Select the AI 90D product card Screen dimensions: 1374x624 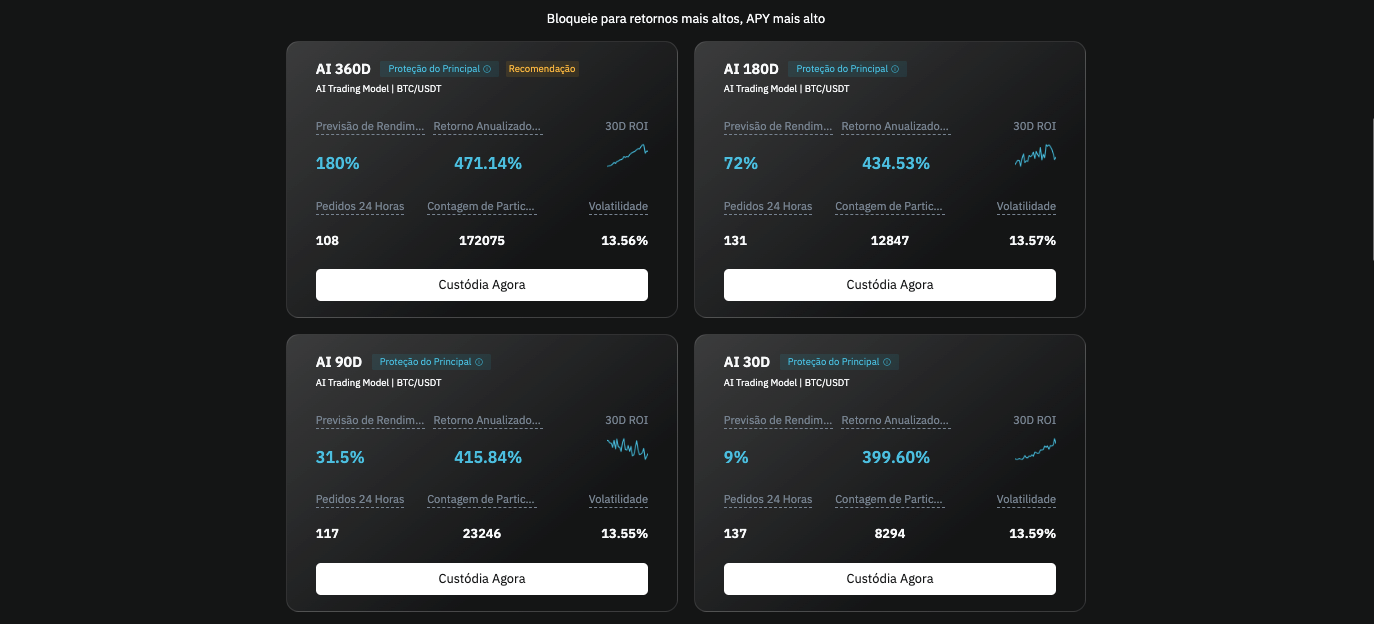[482, 472]
